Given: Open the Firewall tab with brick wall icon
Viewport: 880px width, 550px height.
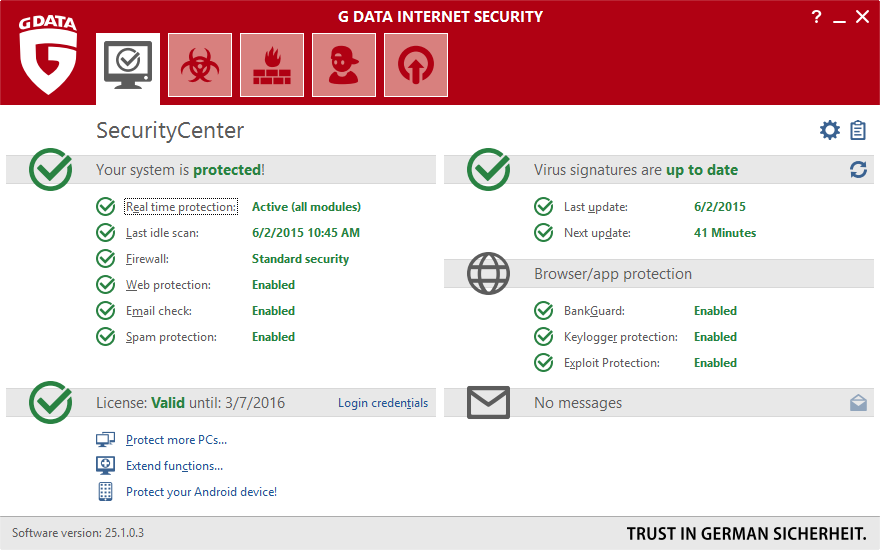Looking at the screenshot, I should tap(272, 65).
